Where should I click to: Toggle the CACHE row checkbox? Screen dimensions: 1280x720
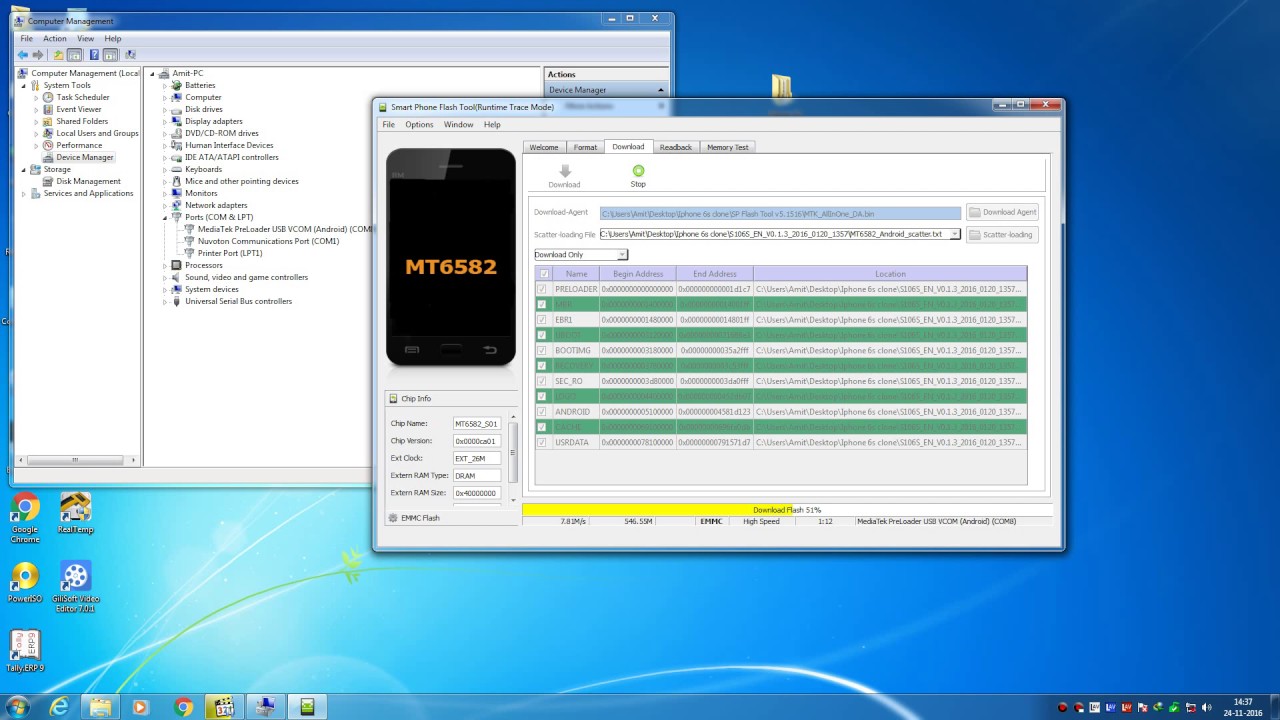click(542, 427)
